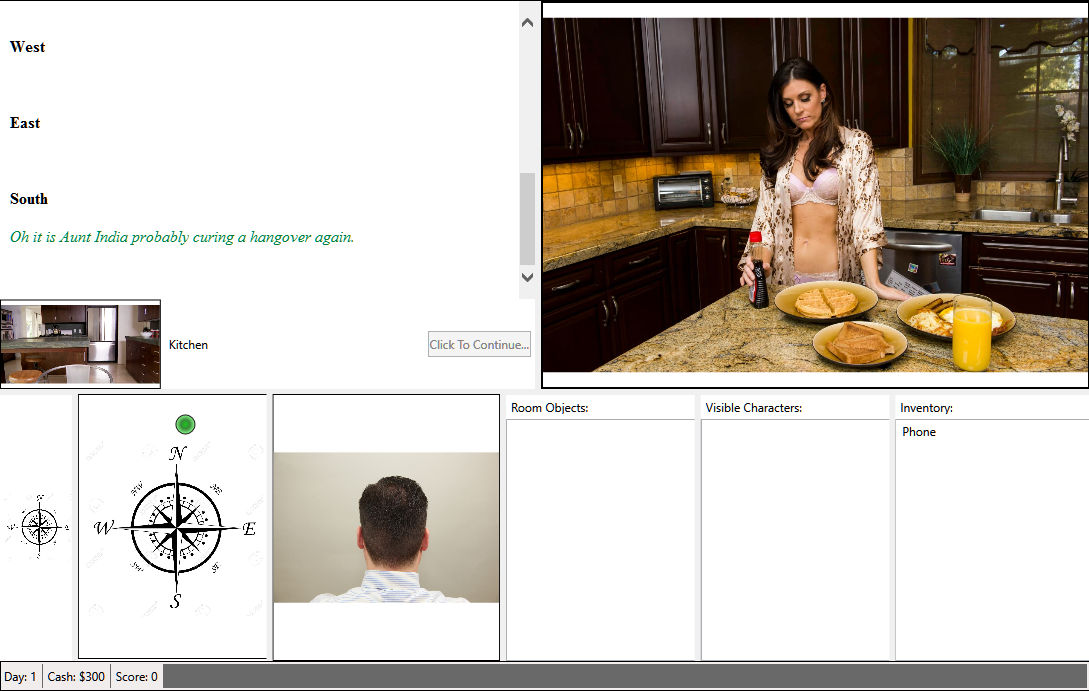Click the NW direction on the compass

[x=137, y=488]
